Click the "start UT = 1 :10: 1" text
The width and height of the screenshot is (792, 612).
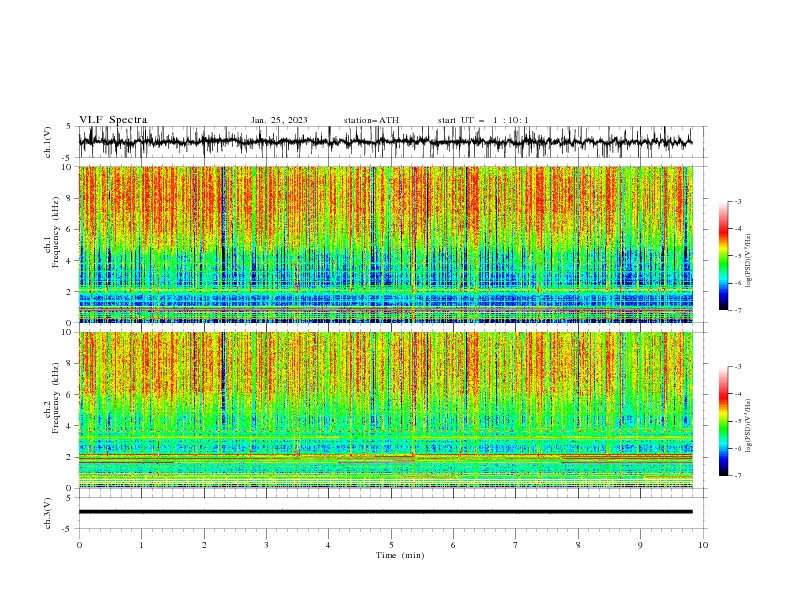click(x=483, y=120)
